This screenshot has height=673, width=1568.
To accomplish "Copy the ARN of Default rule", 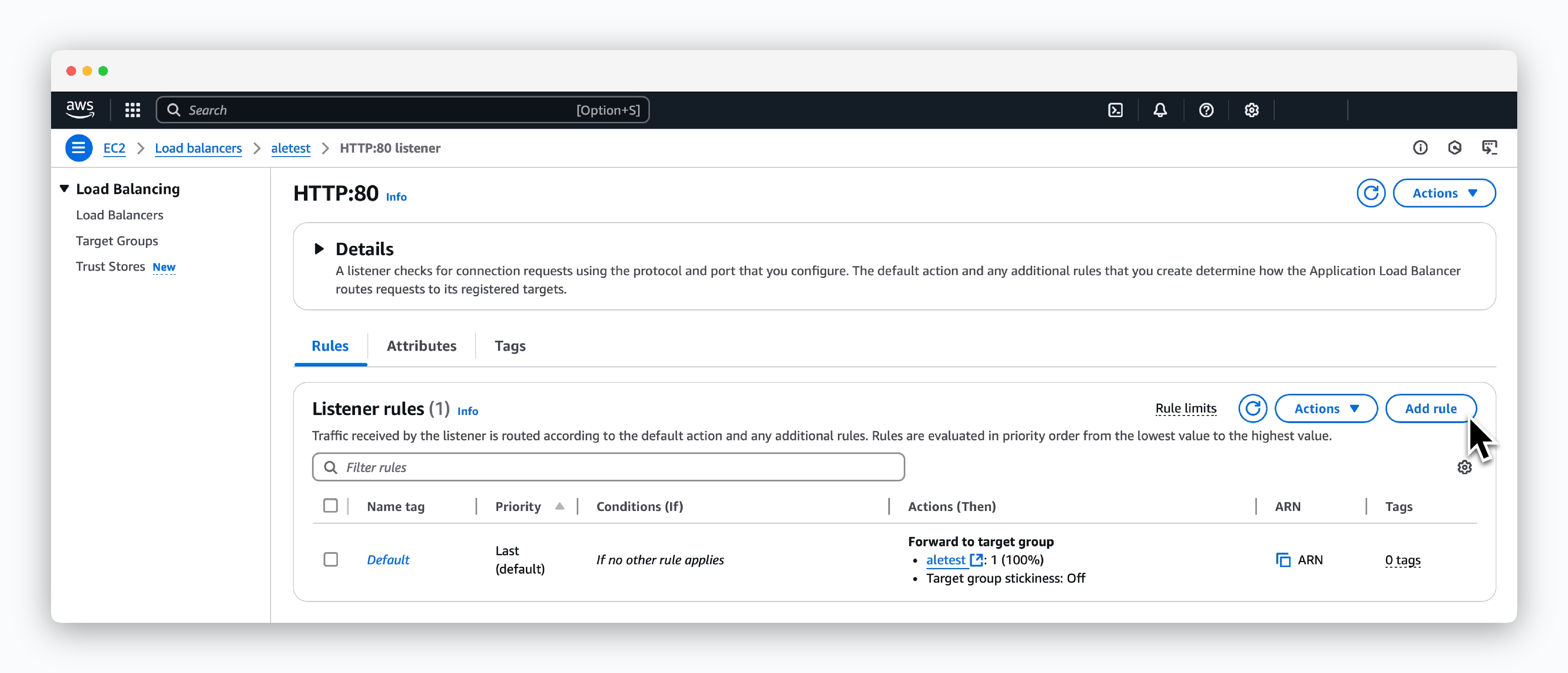I will point(1283,560).
